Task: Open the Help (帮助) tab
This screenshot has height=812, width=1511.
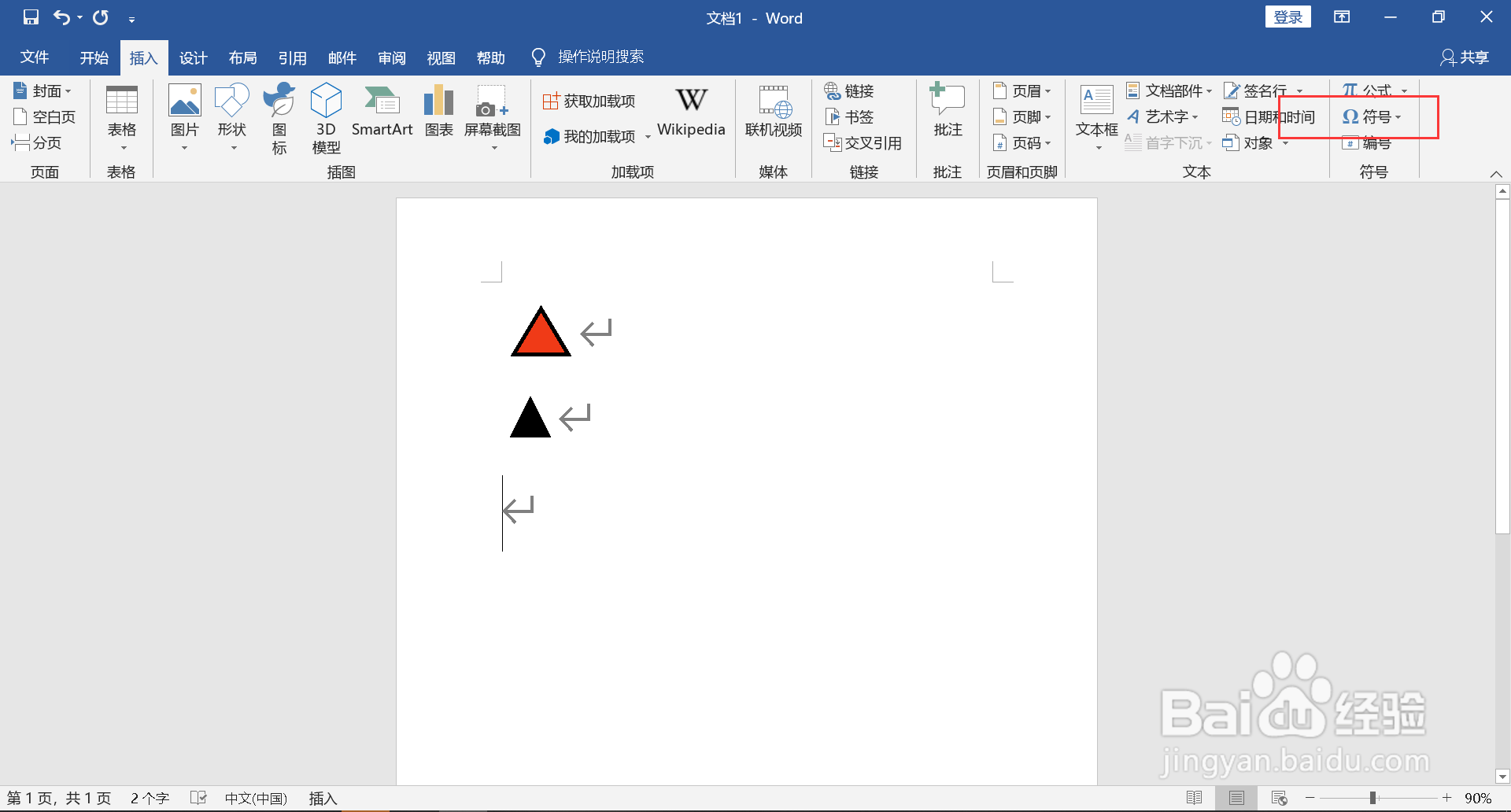Action: point(490,57)
